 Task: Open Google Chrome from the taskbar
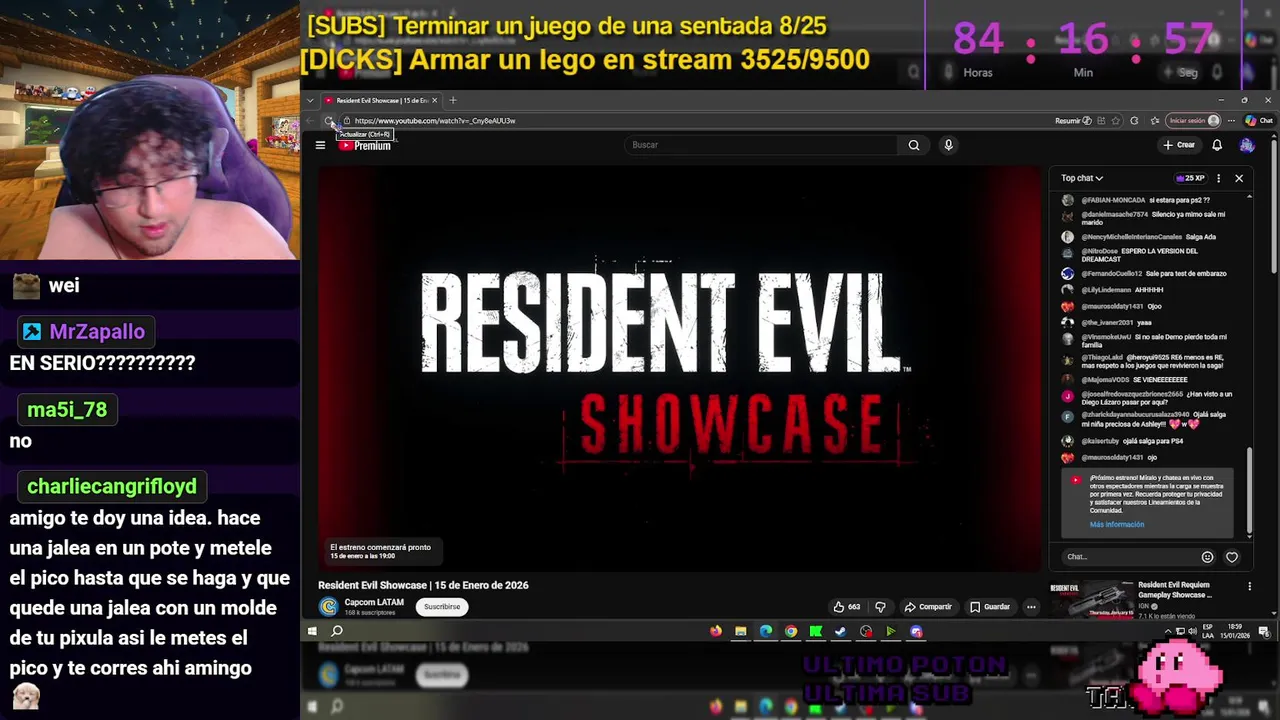pos(791,631)
